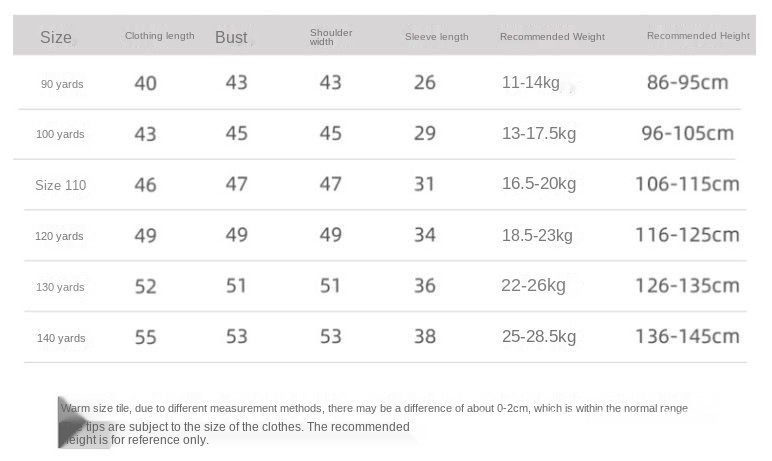This screenshot has width=772, height=461.
Task: Click the 100 yards row label
Action: point(62,134)
